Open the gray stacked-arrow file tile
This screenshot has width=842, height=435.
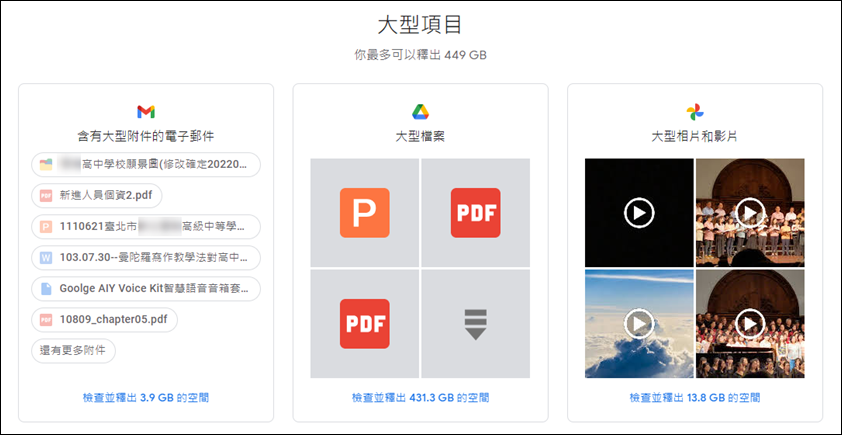click(x=475, y=324)
